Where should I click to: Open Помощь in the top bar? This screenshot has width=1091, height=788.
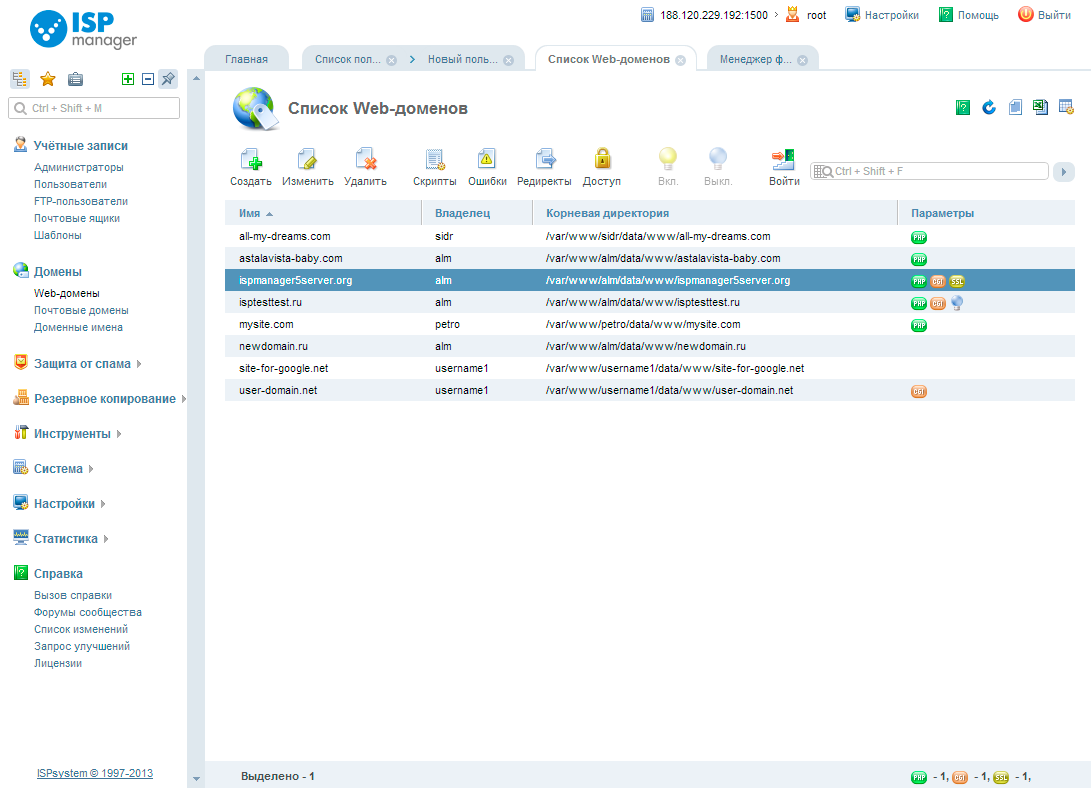(x=968, y=15)
